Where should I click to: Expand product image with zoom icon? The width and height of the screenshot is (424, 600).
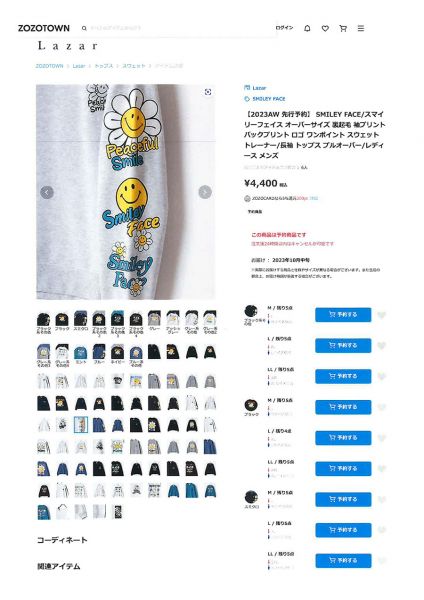pos(208,92)
